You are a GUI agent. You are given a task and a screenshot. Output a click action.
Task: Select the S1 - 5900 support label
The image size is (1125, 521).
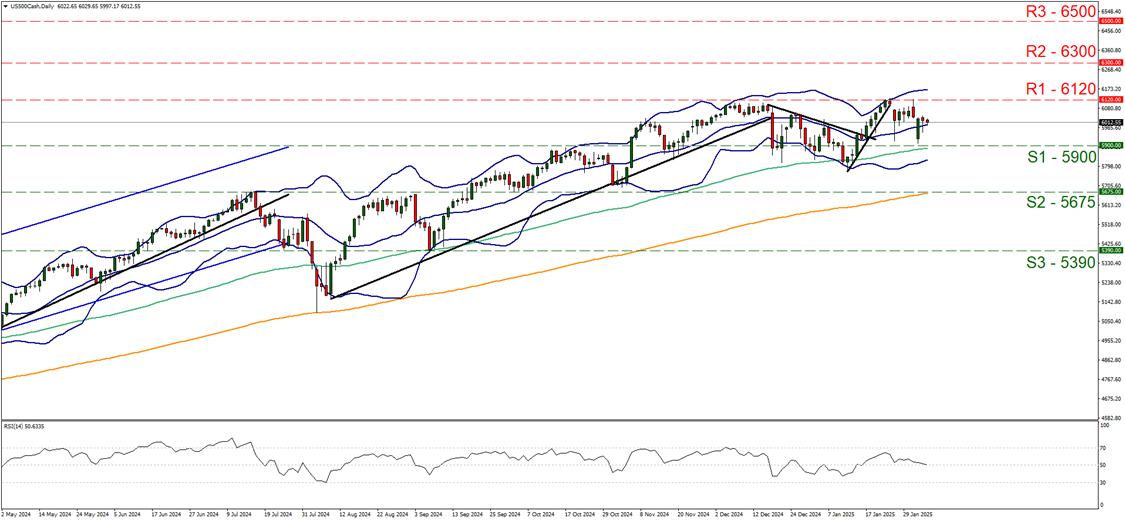click(1057, 157)
